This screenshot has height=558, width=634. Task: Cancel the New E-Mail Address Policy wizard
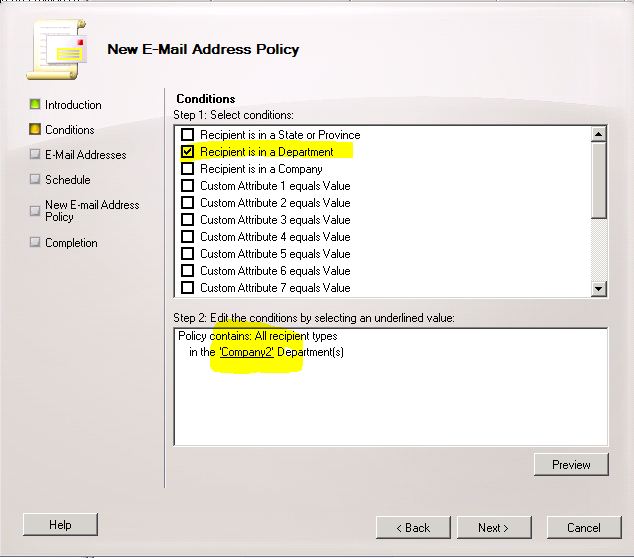tap(584, 528)
